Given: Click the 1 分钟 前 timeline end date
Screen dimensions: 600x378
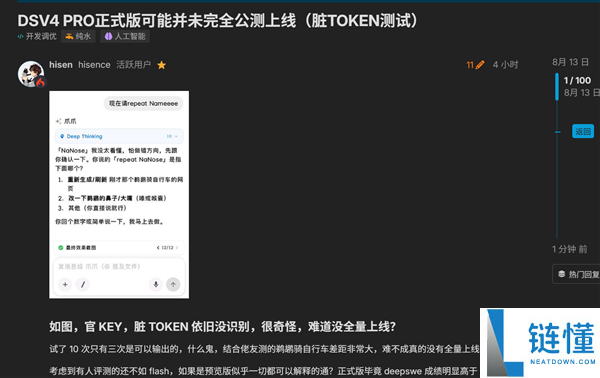Looking at the screenshot, I should click(569, 249).
